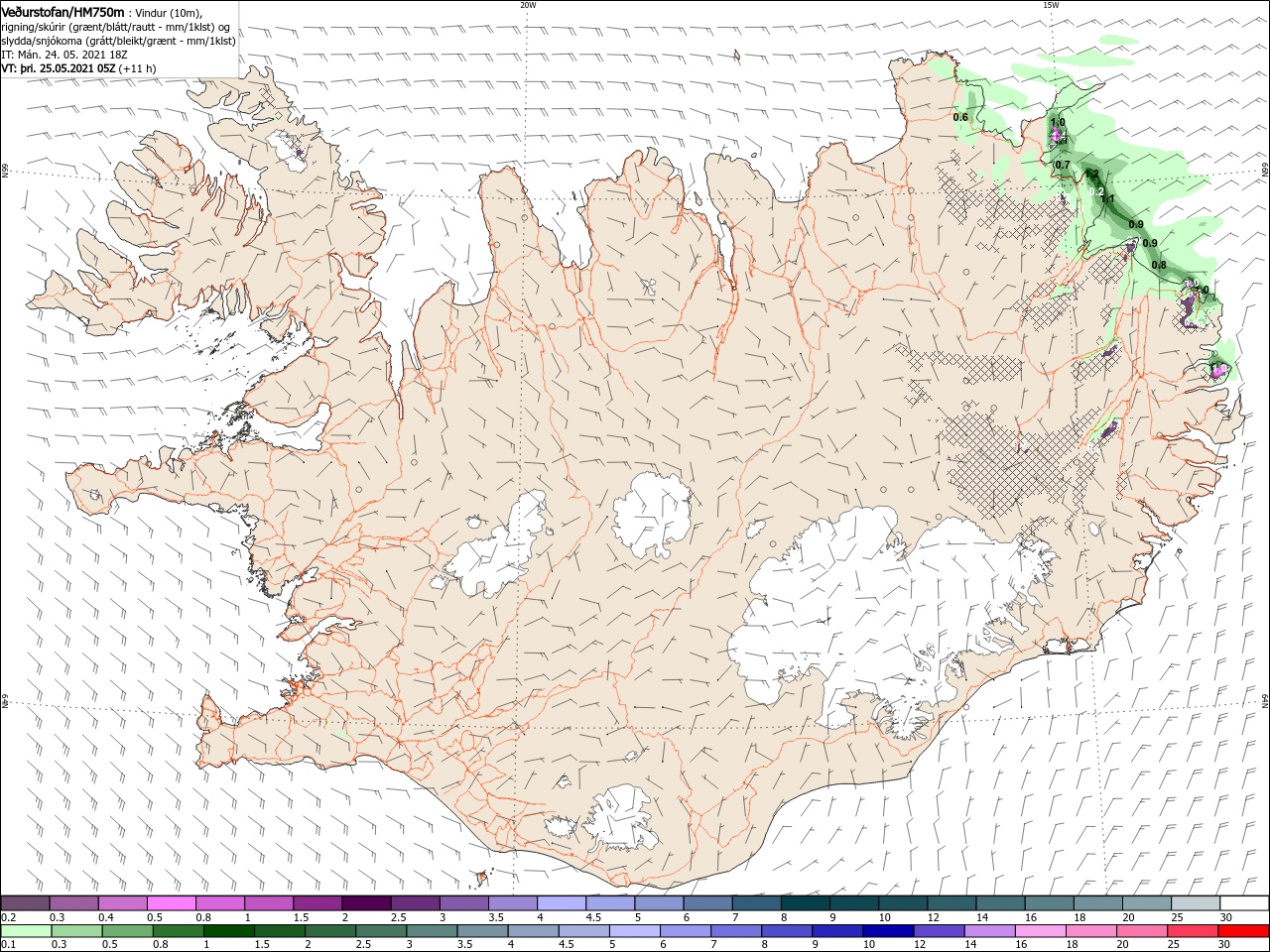1270x952 pixels.
Task: Select the green 0.8 rain-legend swatch
Action: tap(178, 931)
